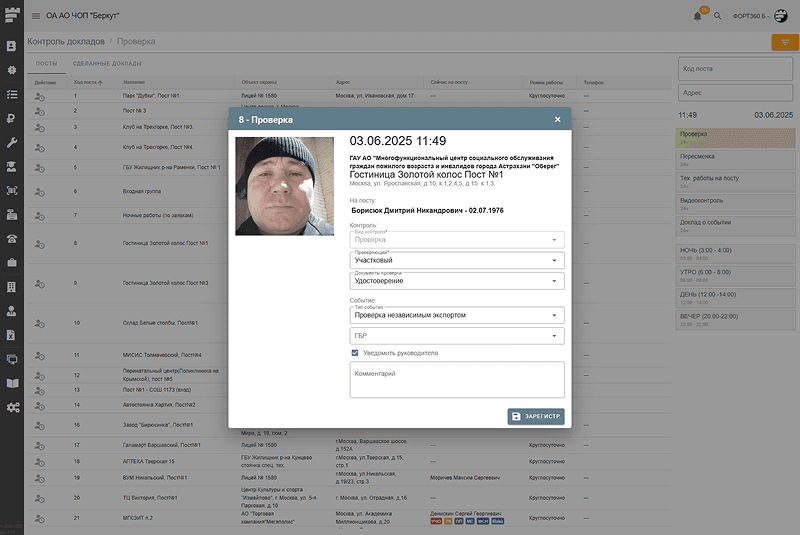
Task: Open notifications bell in the top bar
Action: pyautogui.click(x=697, y=16)
